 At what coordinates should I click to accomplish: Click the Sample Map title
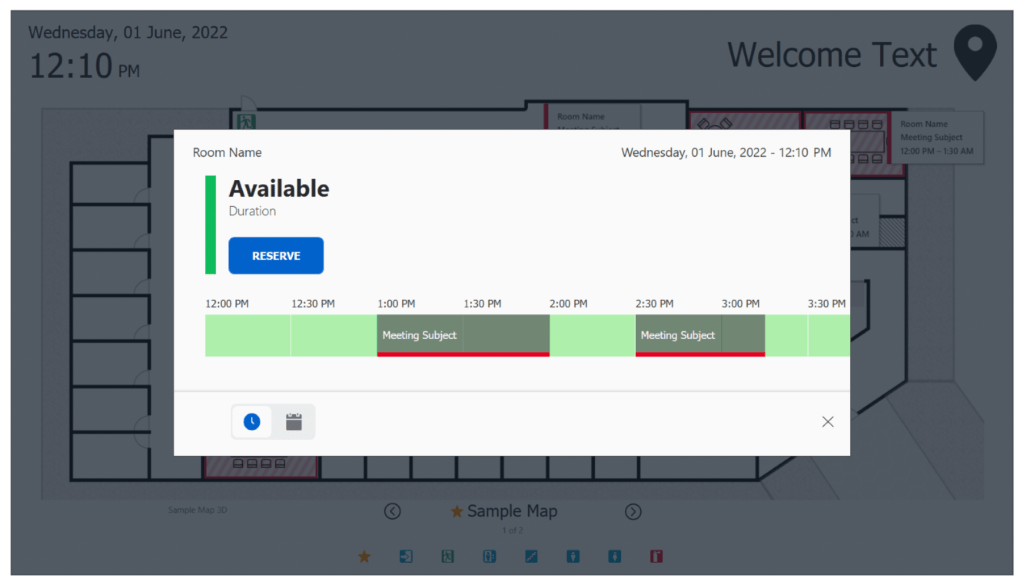(512, 511)
